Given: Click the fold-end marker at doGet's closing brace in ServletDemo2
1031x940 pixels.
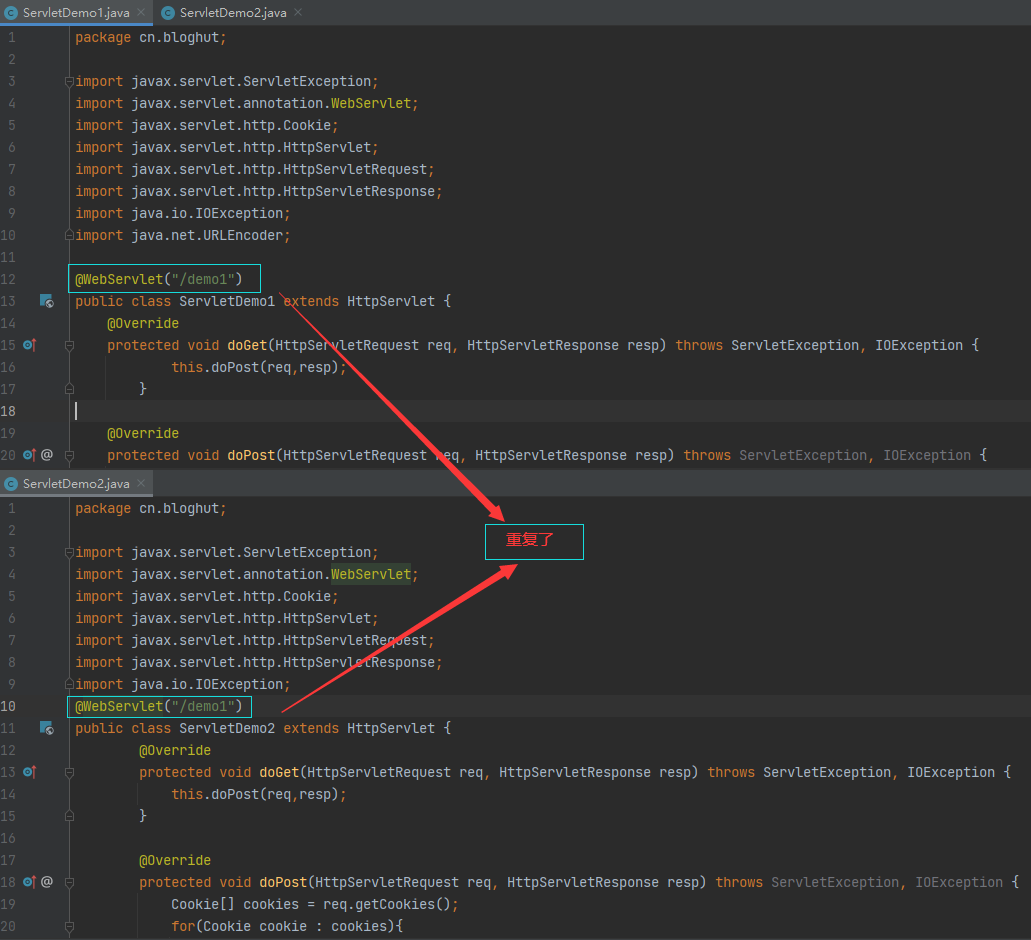Looking at the screenshot, I should pos(69,816).
